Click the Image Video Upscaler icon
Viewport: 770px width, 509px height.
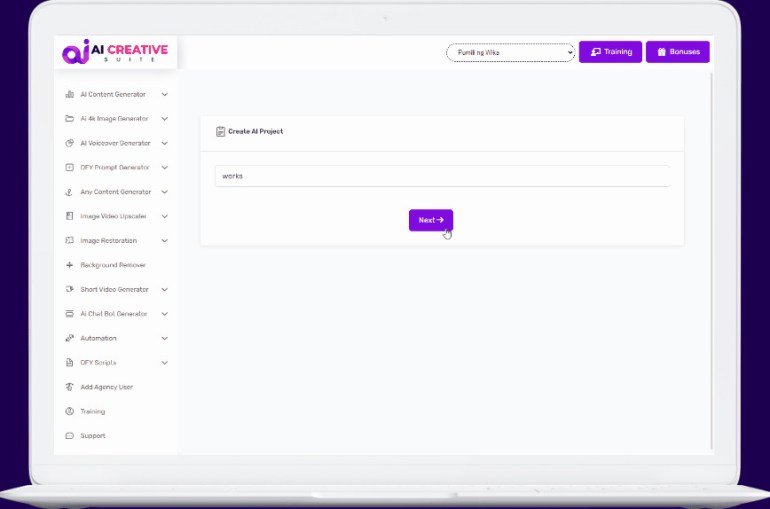70,216
